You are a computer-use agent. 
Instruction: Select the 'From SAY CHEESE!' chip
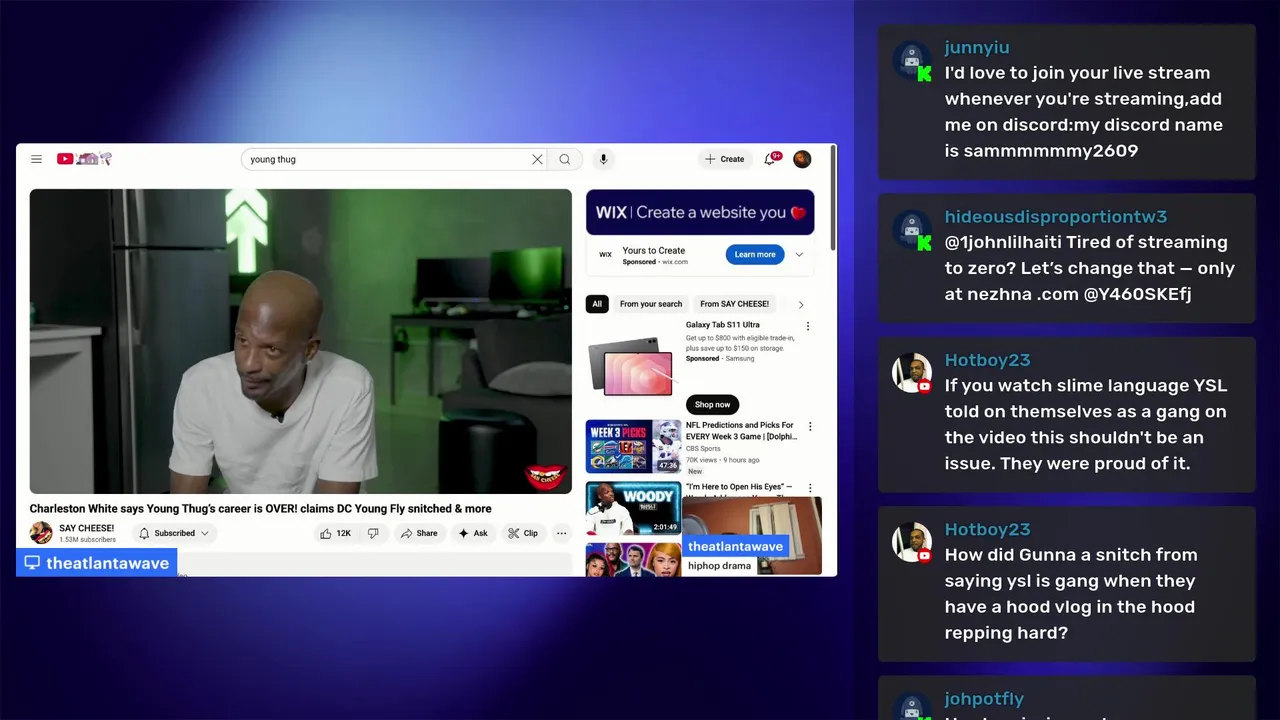coord(735,304)
